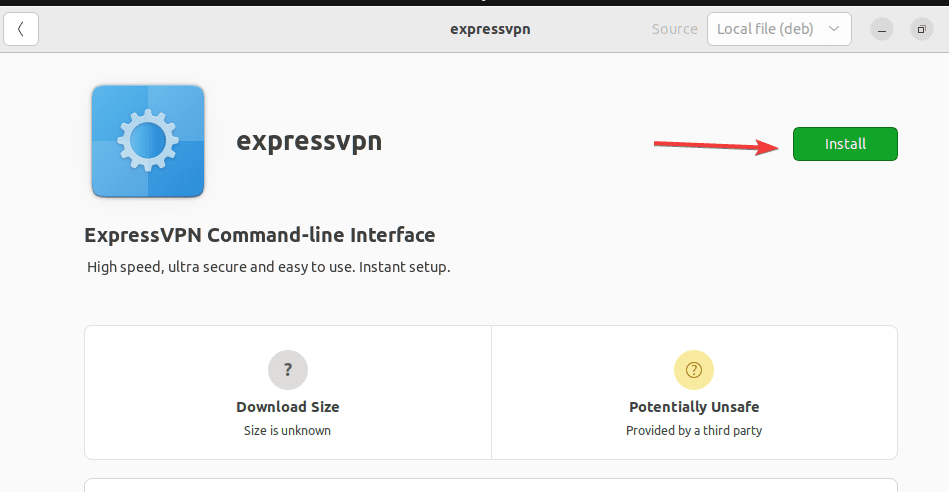This screenshot has width=949, height=492.
Task: Click the expressvpn title in the header bar
Action: coord(490,29)
